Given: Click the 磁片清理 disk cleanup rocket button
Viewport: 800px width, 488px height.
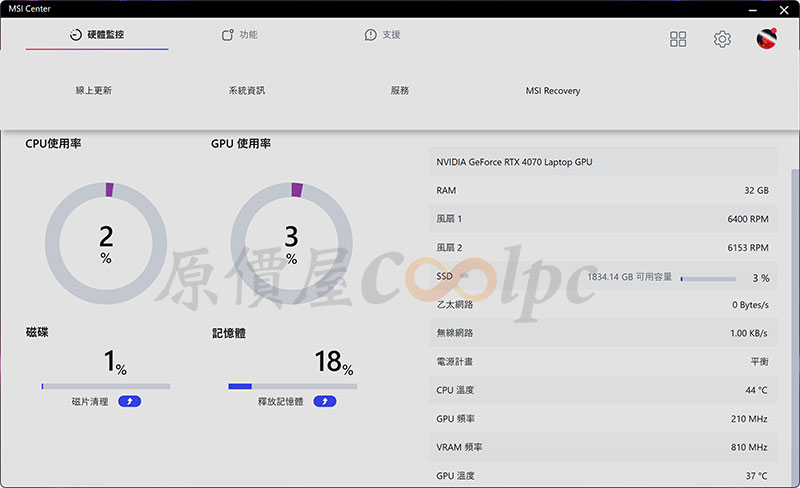Looking at the screenshot, I should (x=130, y=401).
